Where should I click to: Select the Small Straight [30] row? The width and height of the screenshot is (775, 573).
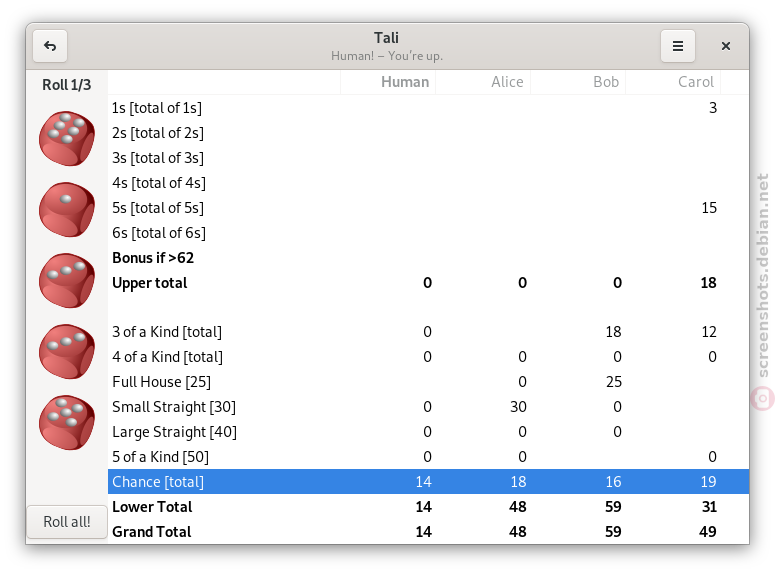coord(428,407)
